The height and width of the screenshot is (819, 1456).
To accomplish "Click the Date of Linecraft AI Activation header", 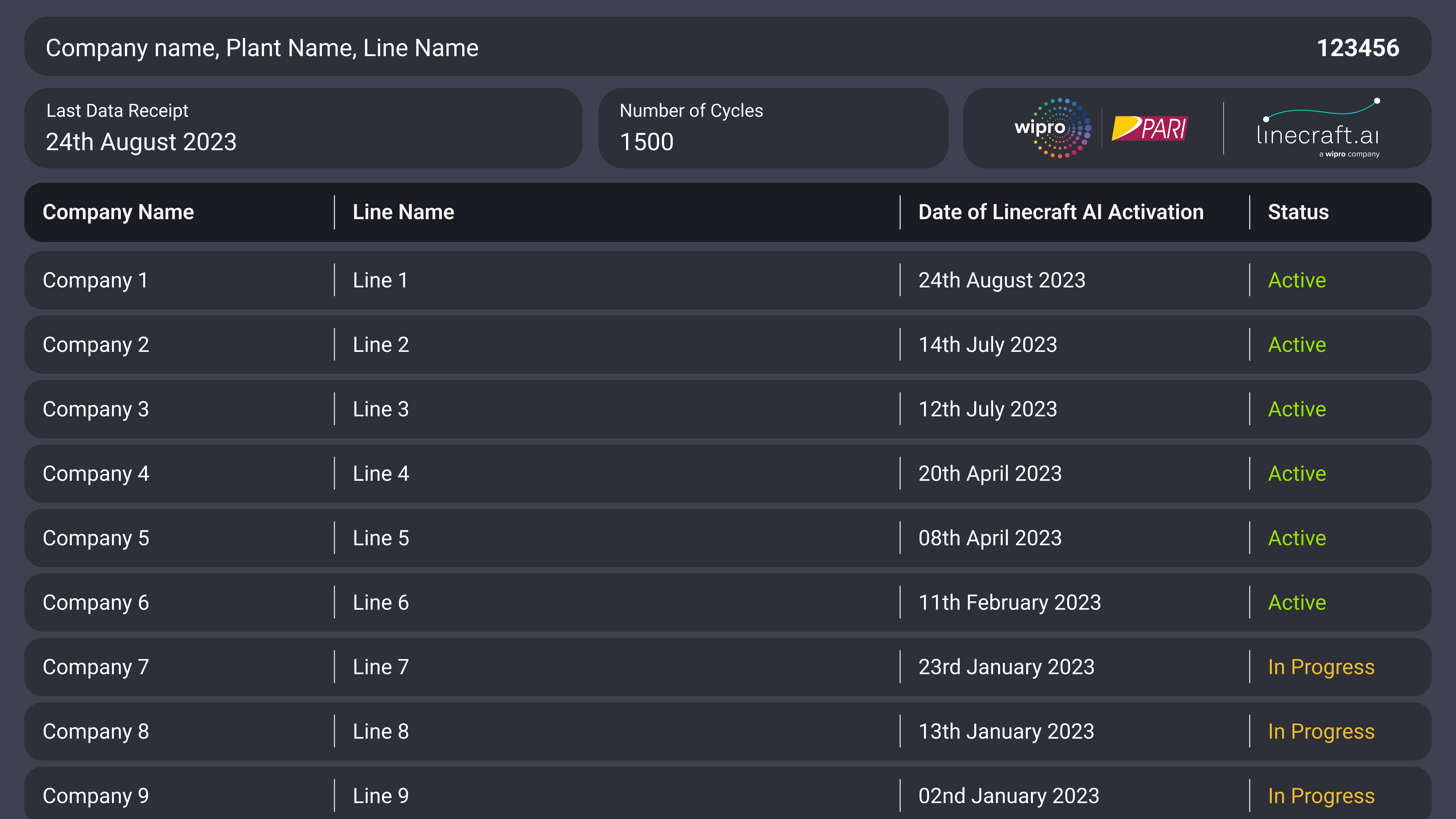I will pyautogui.click(x=1060, y=212).
